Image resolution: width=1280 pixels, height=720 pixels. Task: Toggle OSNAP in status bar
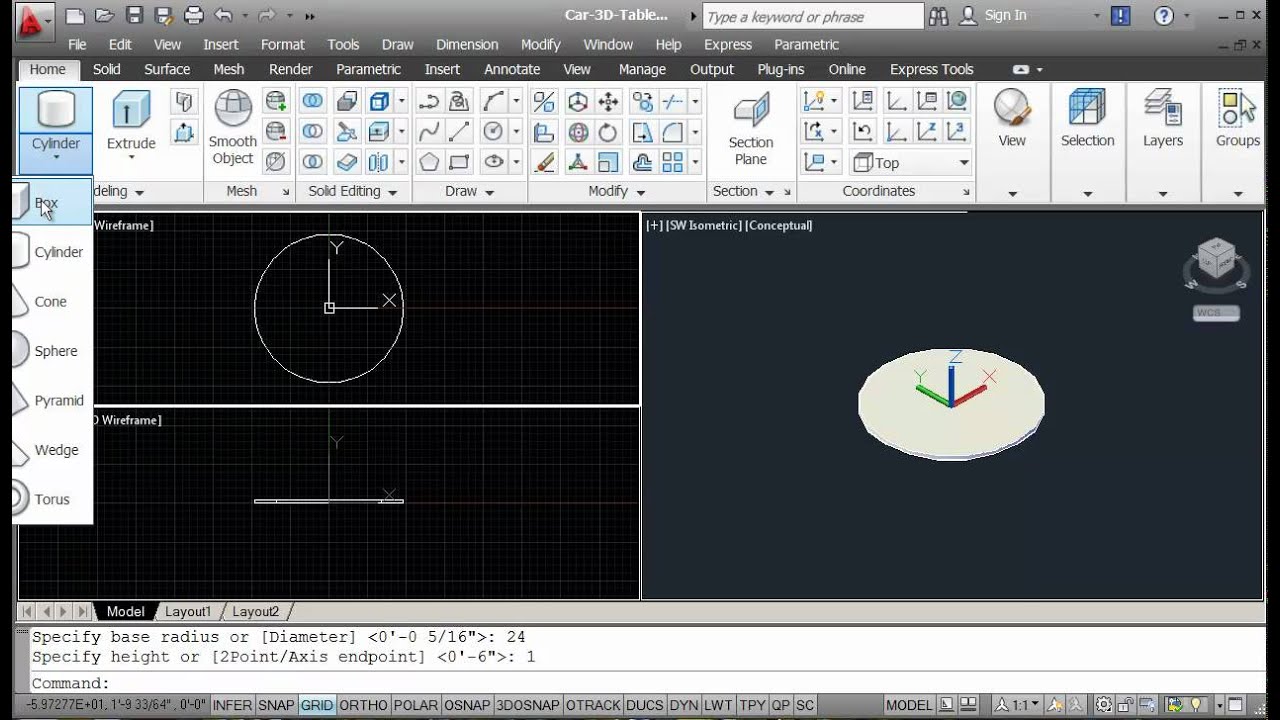click(x=467, y=705)
